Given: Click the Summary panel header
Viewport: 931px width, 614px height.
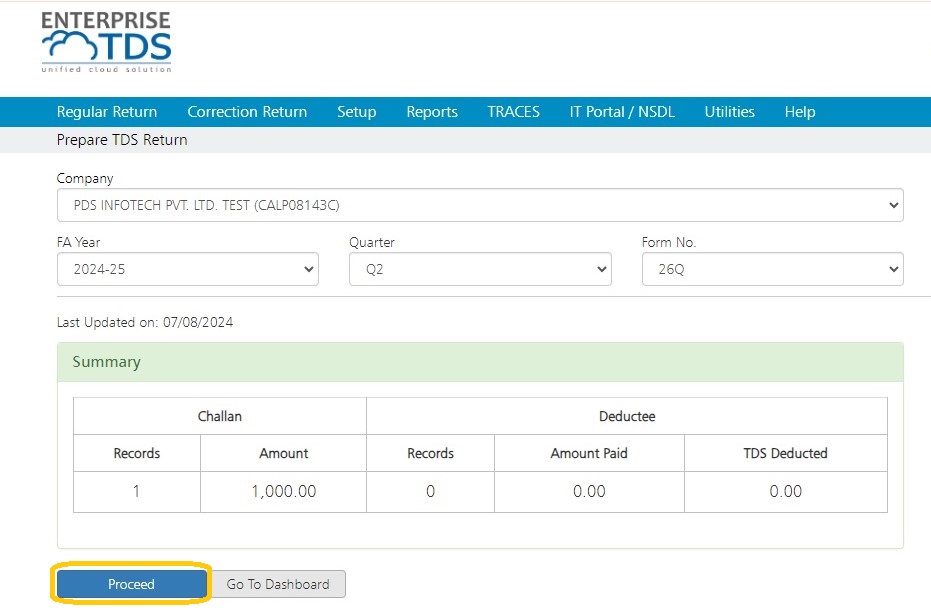Looking at the screenshot, I should (x=480, y=362).
